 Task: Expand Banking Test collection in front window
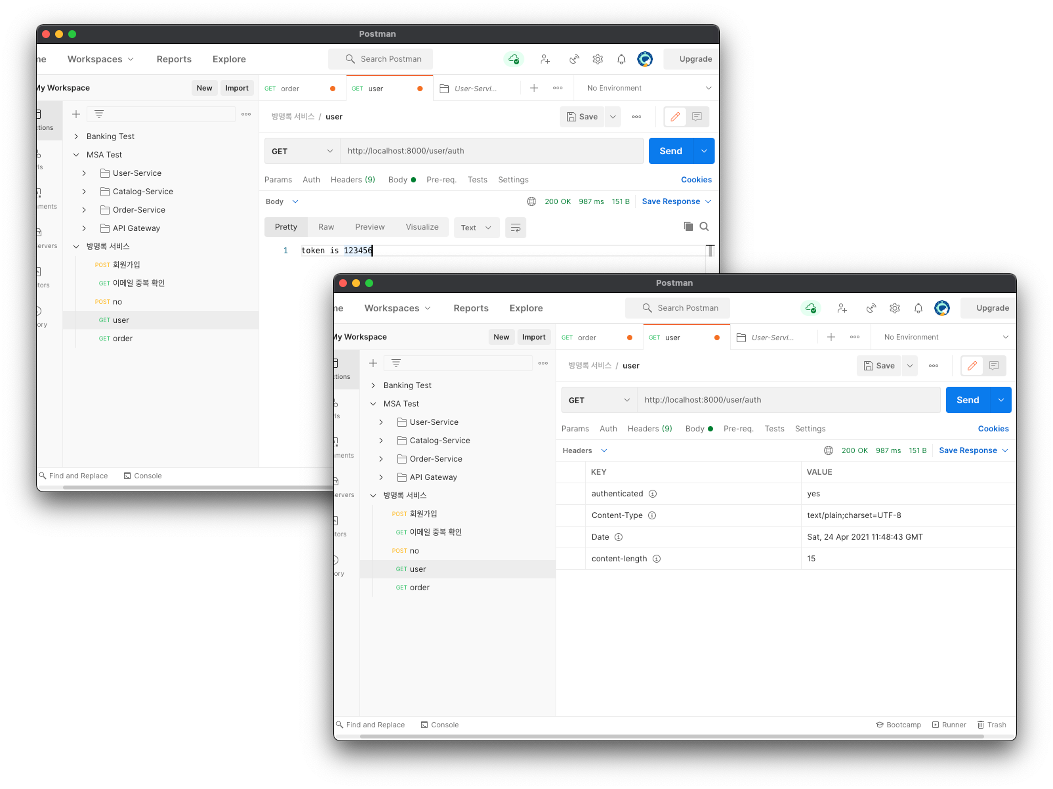[x=373, y=385]
